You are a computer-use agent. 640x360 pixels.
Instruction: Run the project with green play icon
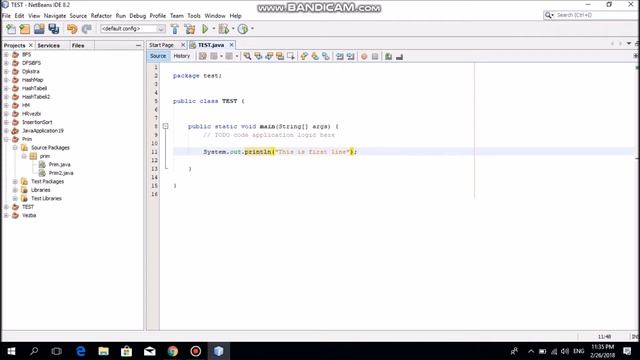[205, 29]
